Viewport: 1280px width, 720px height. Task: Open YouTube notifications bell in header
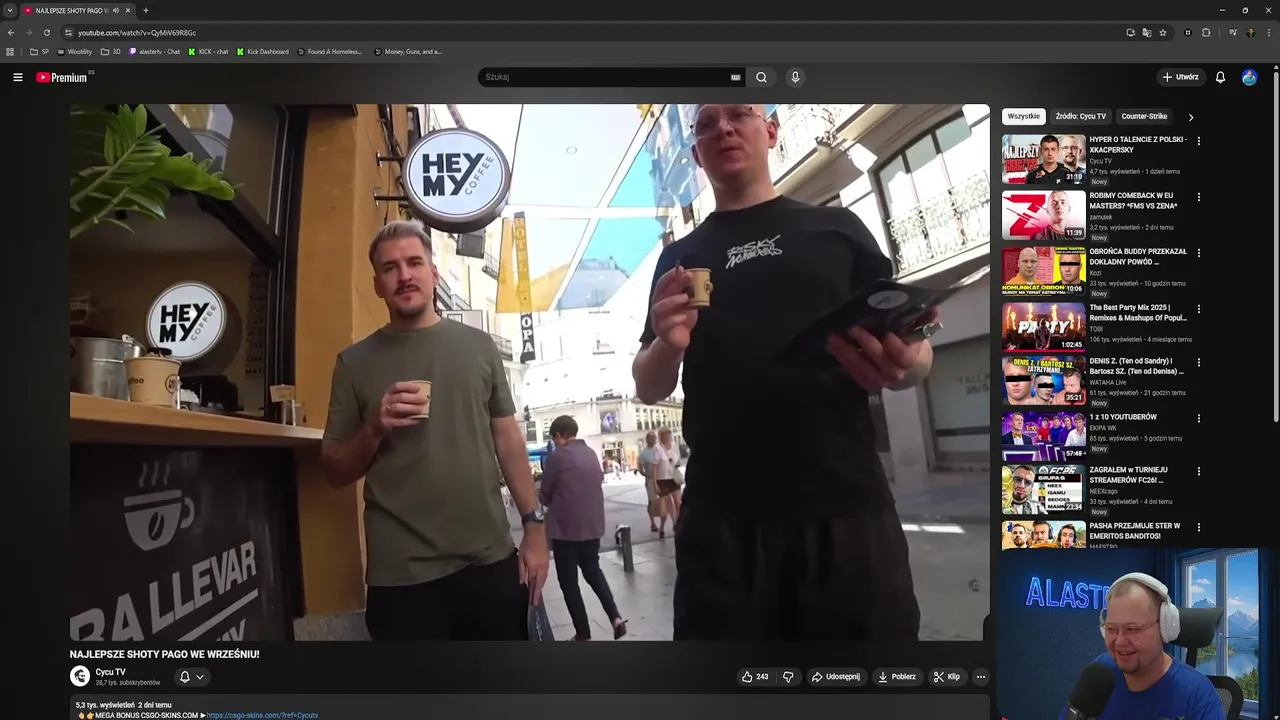point(1220,77)
